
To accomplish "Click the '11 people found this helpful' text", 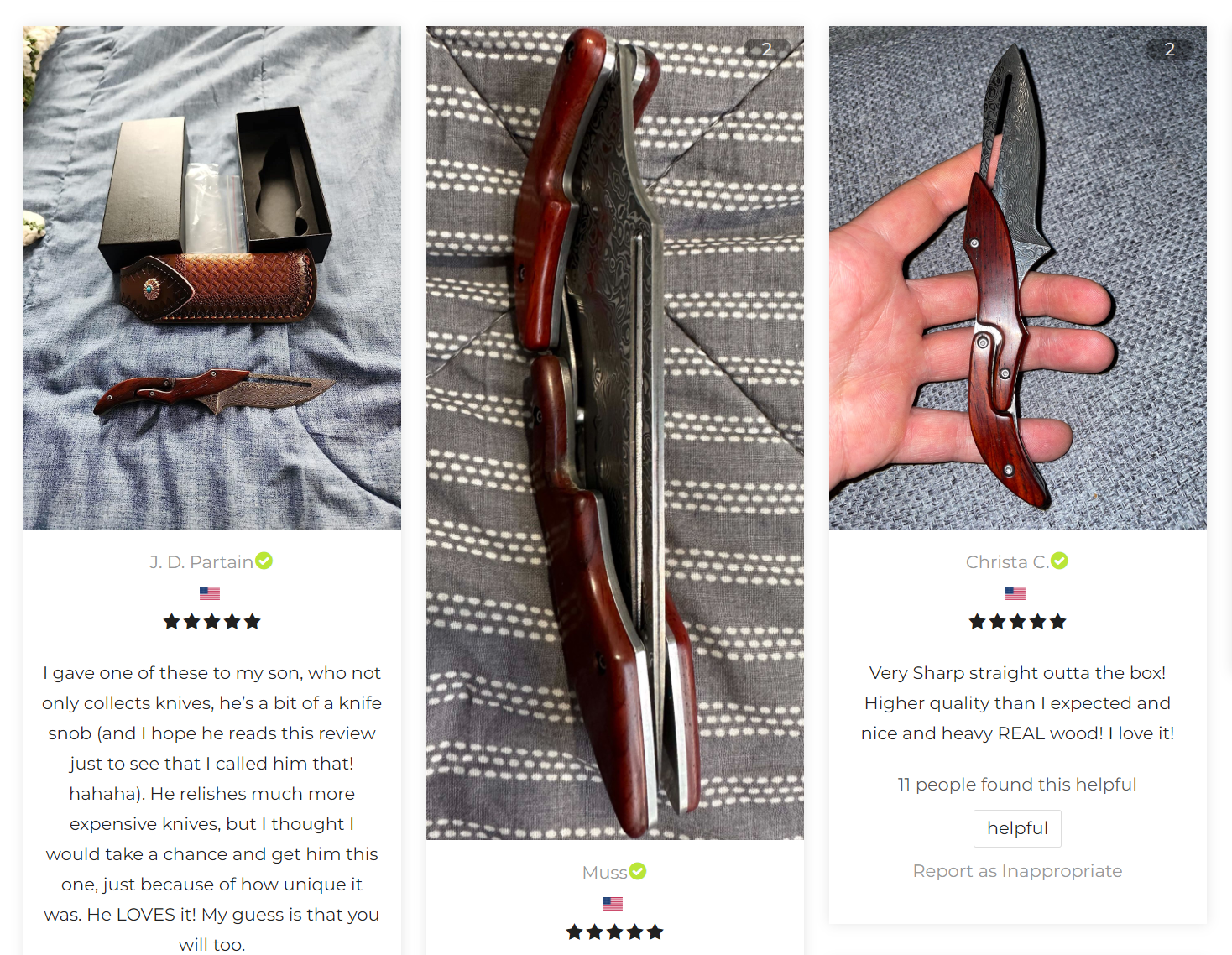I will coord(1017,785).
